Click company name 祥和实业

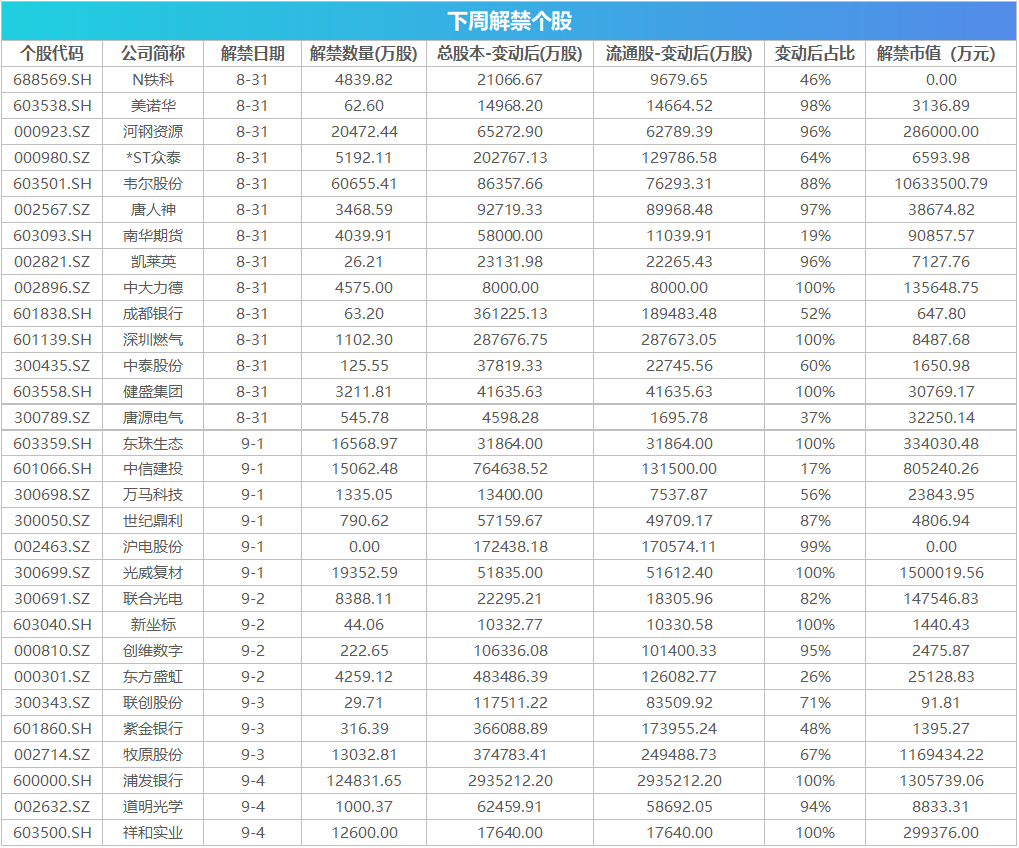click(153, 833)
